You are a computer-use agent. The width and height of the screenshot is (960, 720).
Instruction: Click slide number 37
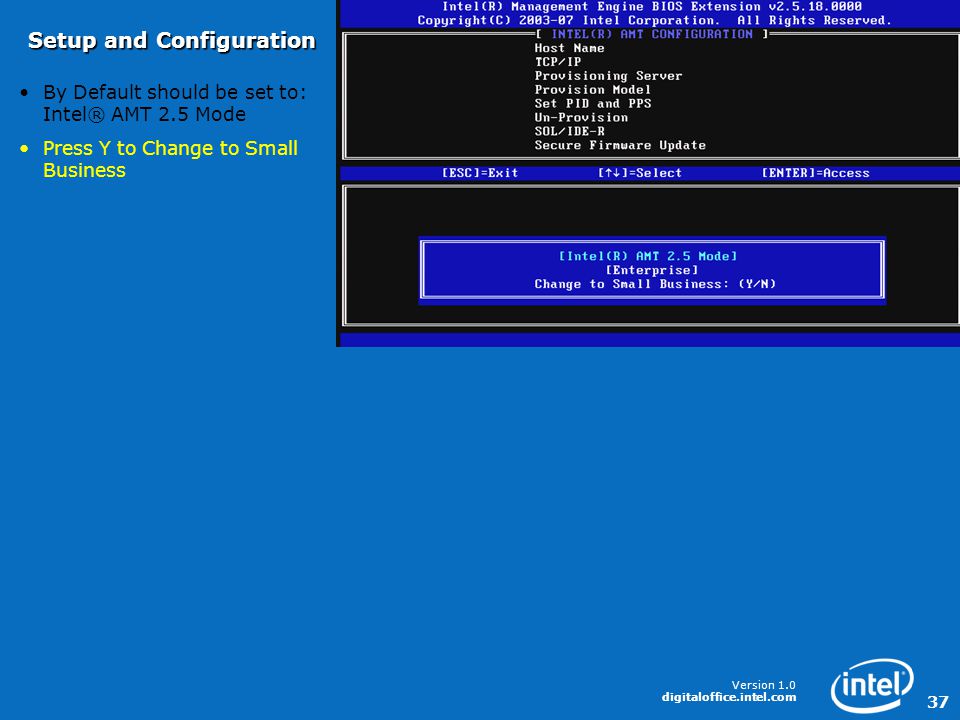point(937,702)
